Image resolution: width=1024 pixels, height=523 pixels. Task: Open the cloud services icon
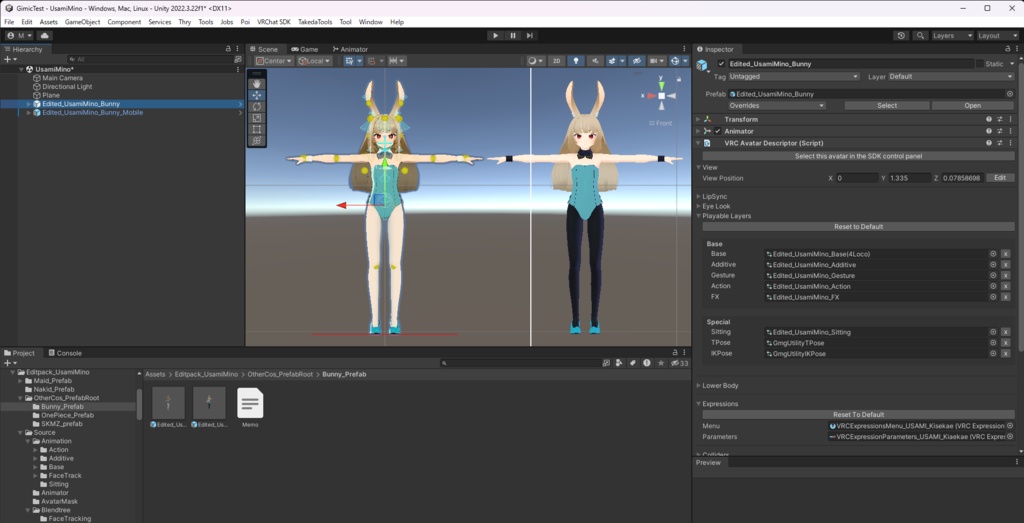(x=46, y=35)
